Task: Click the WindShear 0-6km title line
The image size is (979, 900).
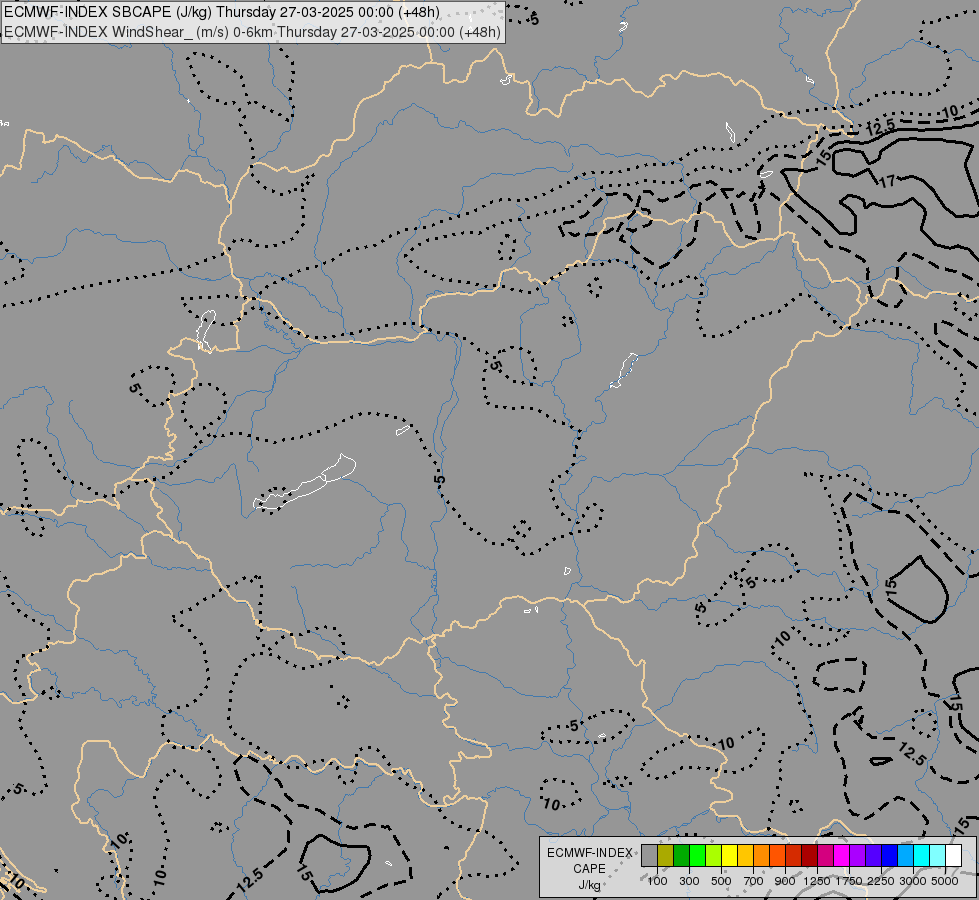Action: point(252,32)
